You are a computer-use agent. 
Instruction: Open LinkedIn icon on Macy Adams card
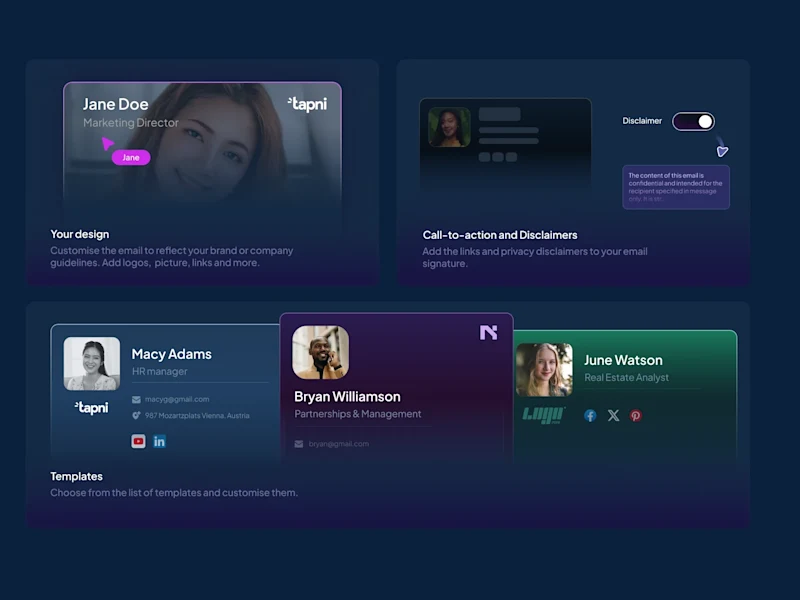159,441
